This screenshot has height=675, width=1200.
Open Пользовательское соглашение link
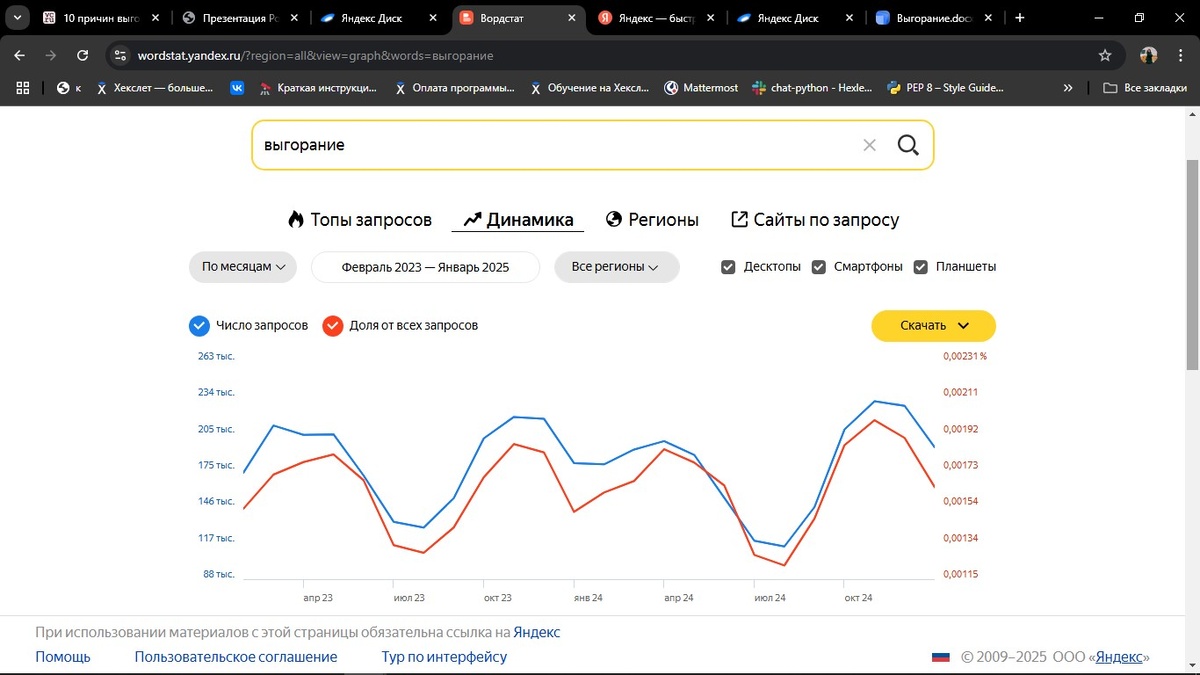[236, 657]
